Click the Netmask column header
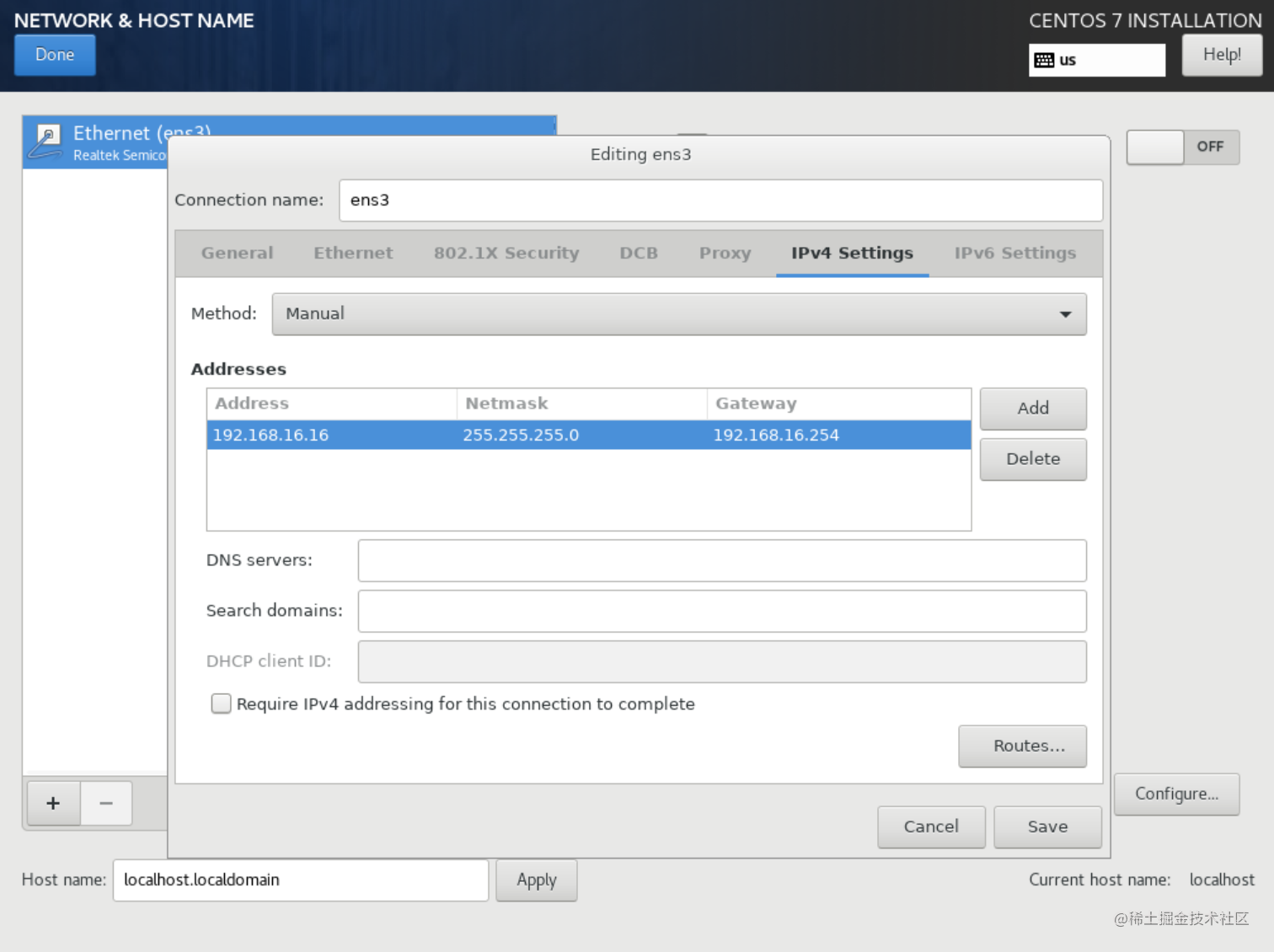Viewport: 1274px width, 952px height. tap(581, 404)
